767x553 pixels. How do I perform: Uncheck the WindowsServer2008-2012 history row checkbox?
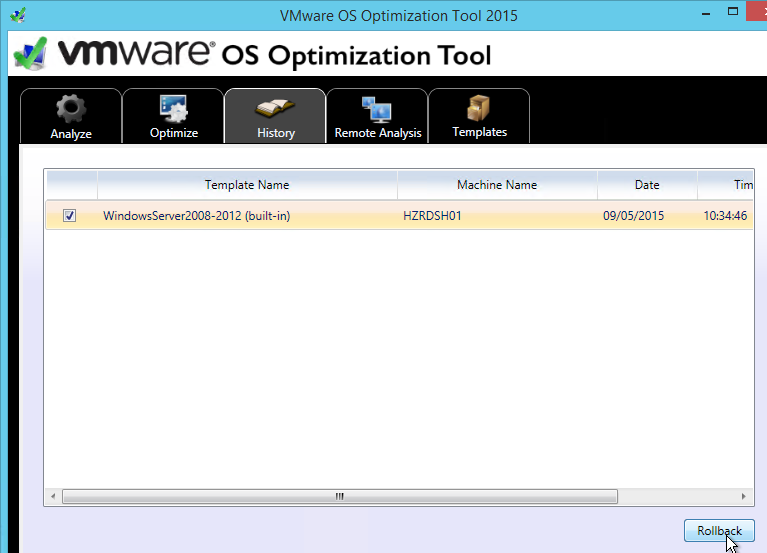tap(69, 215)
